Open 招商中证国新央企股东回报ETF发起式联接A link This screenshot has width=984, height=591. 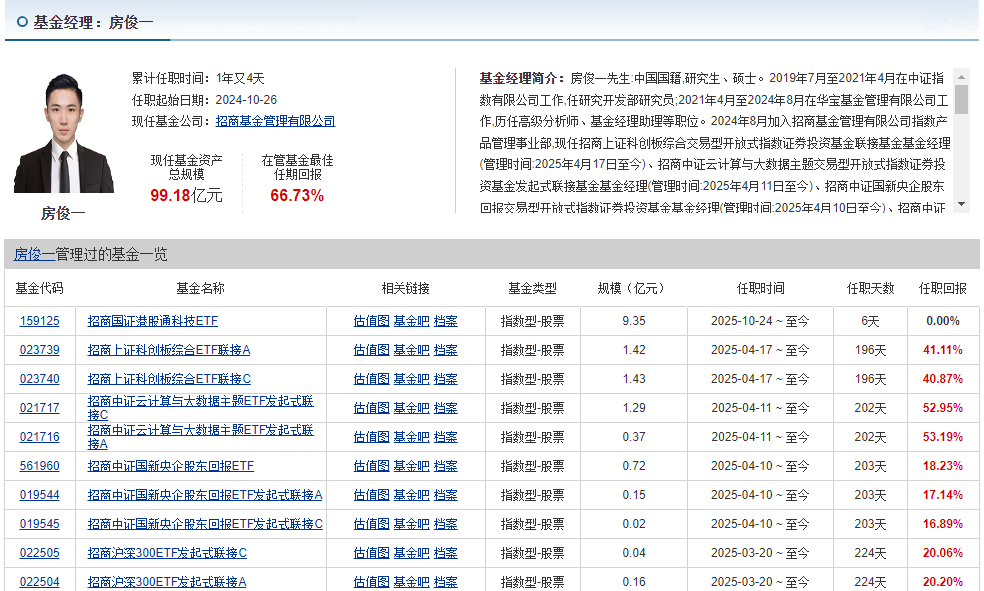point(205,495)
